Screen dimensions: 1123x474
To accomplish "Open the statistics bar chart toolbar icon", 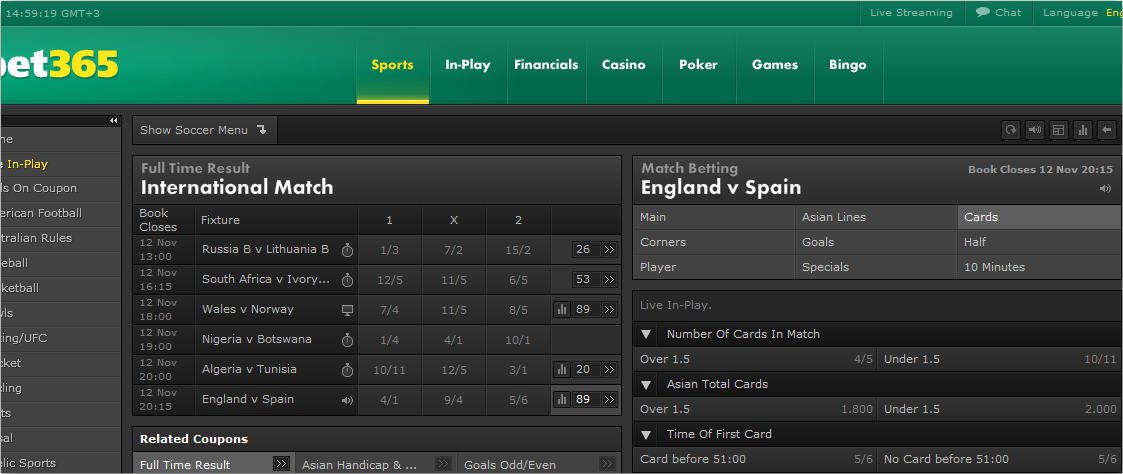I will click(1083, 130).
